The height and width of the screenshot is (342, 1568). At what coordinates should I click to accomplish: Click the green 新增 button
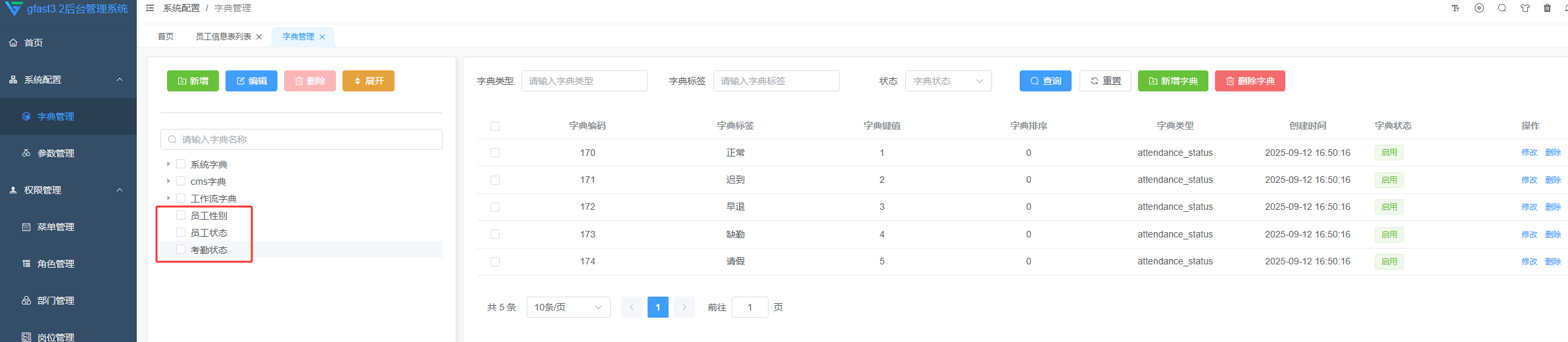point(193,81)
